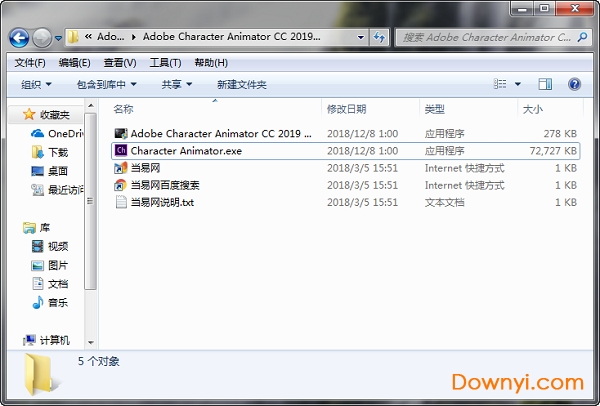
Task: Open the blue help question mark icon
Action: pos(574,85)
